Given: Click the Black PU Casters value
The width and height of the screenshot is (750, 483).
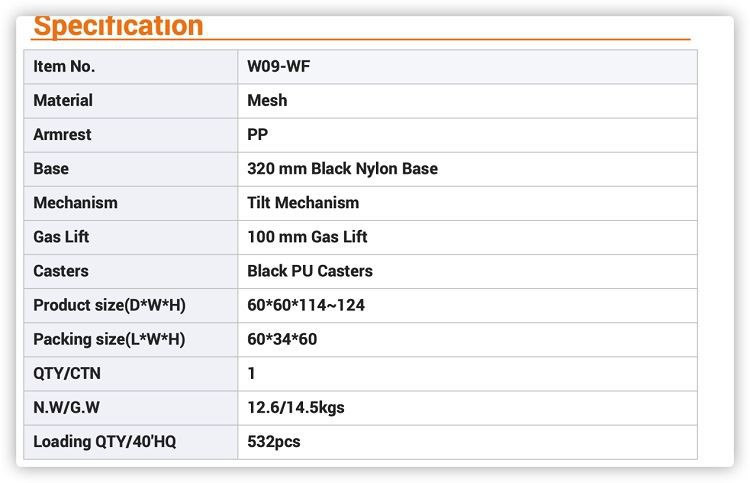Looking at the screenshot, I should coord(310,271).
